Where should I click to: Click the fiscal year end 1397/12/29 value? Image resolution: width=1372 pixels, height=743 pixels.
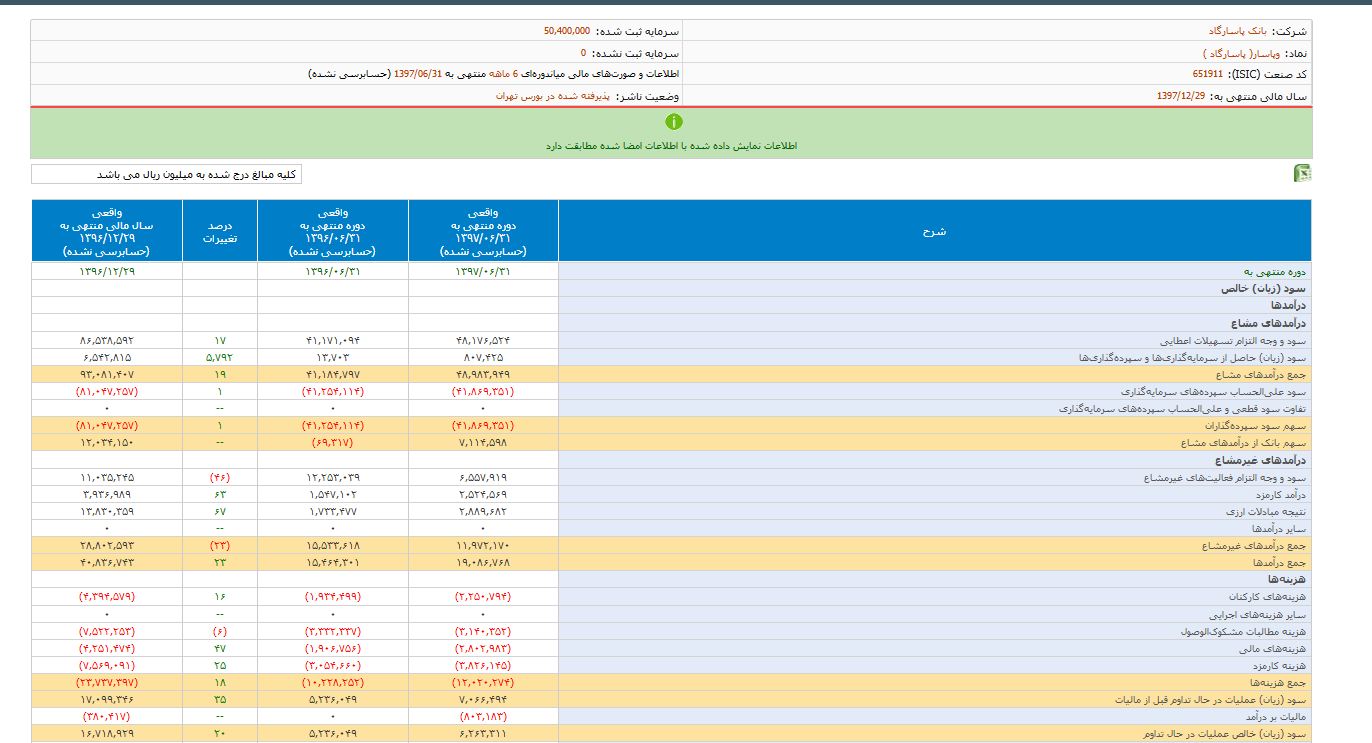(x=1180, y=97)
